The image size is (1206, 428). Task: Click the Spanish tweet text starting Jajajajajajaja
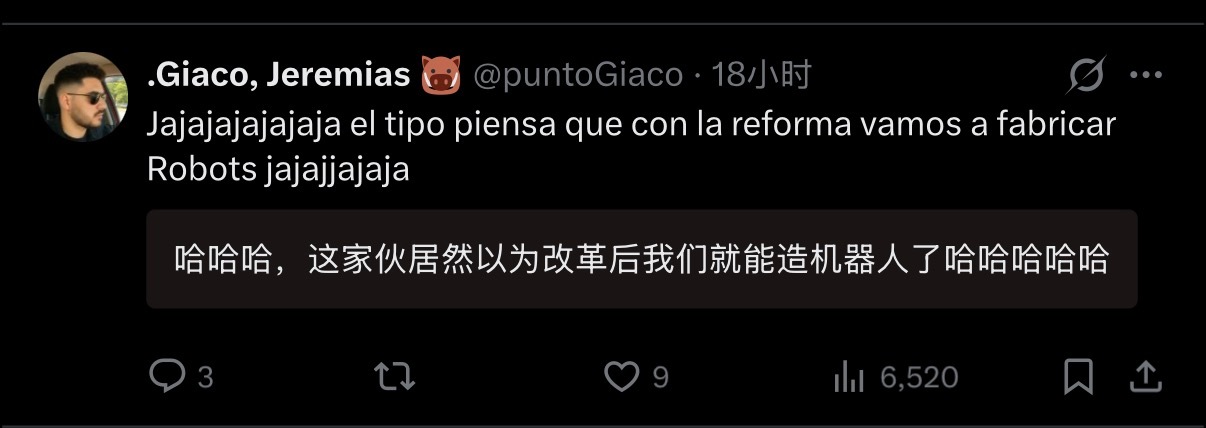click(x=631, y=147)
